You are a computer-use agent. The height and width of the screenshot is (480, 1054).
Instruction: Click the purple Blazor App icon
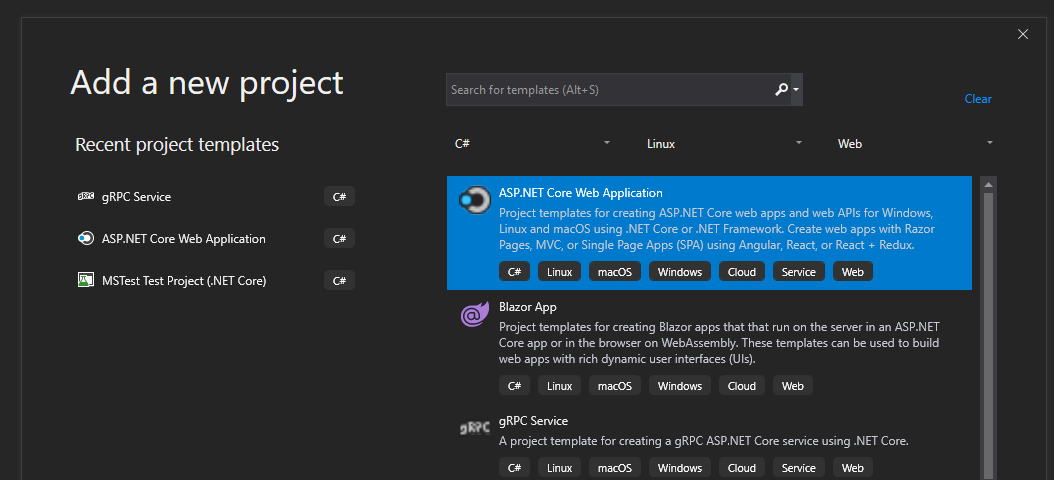pyautogui.click(x=472, y=315)
